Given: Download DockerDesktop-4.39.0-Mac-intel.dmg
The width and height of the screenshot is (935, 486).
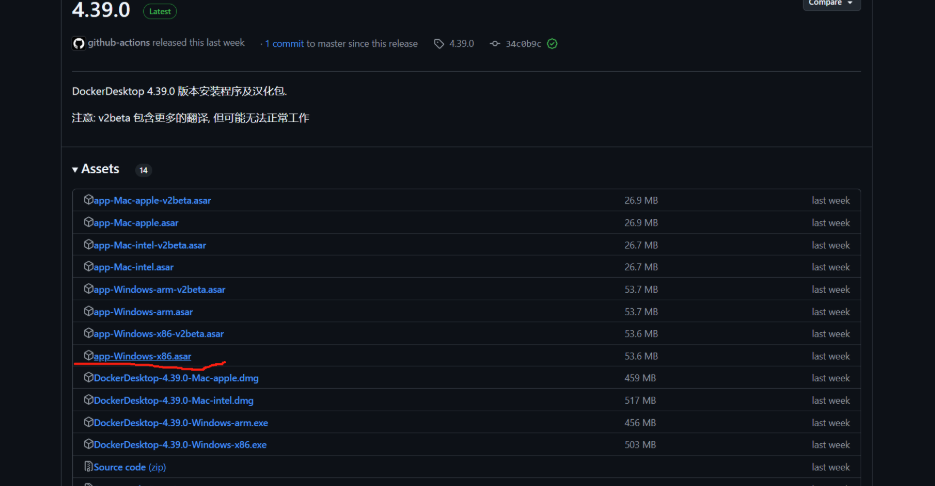Looking at the screenshot, I should point(174,400).
